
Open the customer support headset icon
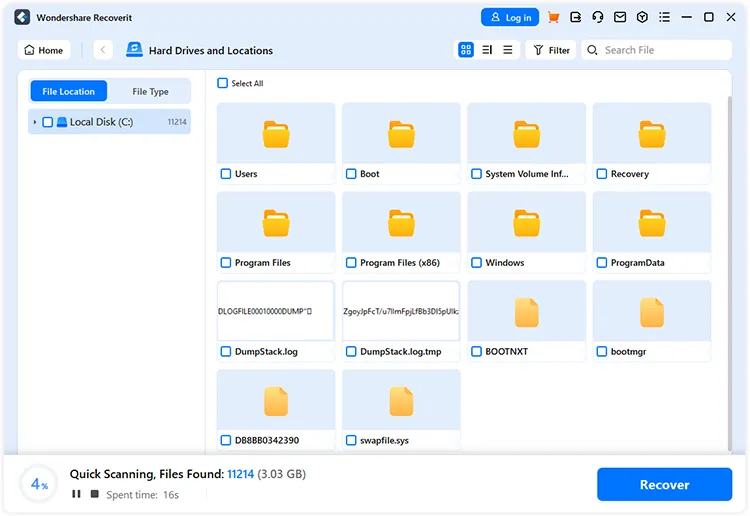[x=597, y=17]
